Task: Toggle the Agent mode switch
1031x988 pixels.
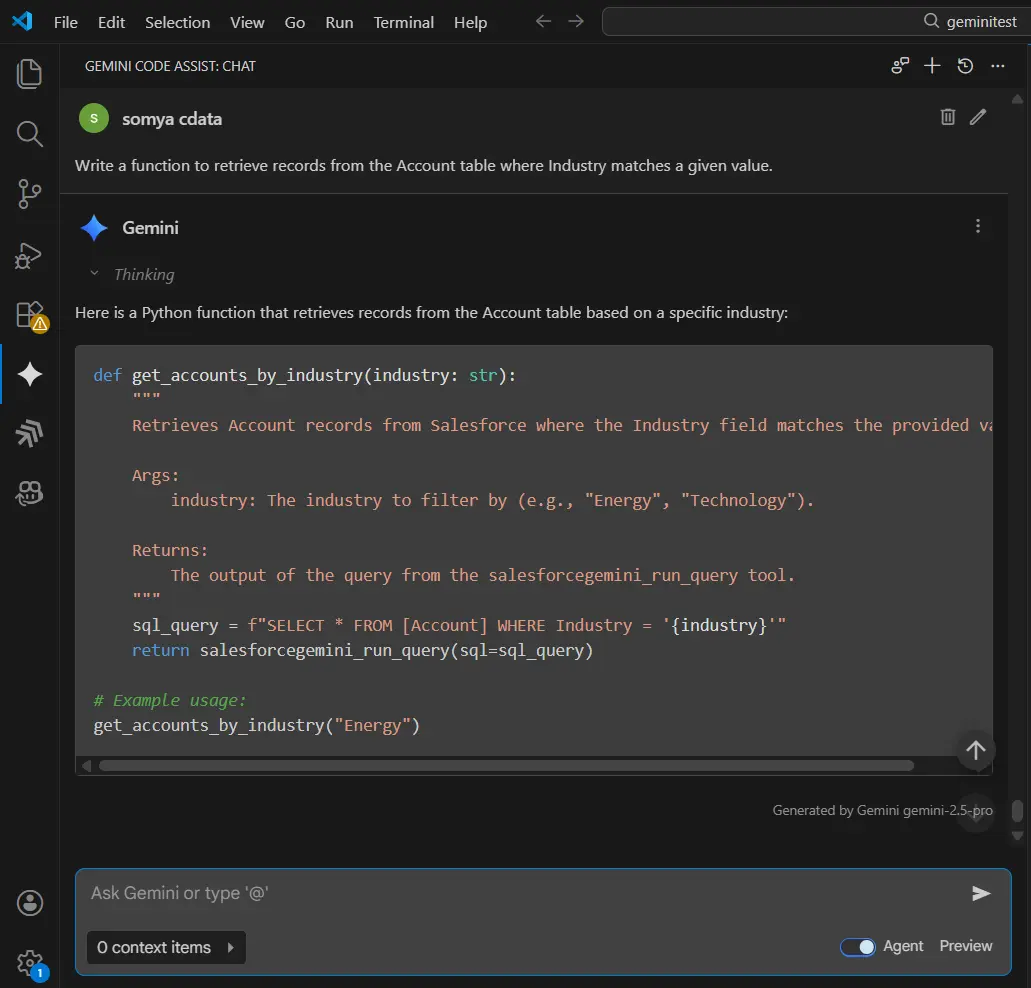Action: point(858,946)
